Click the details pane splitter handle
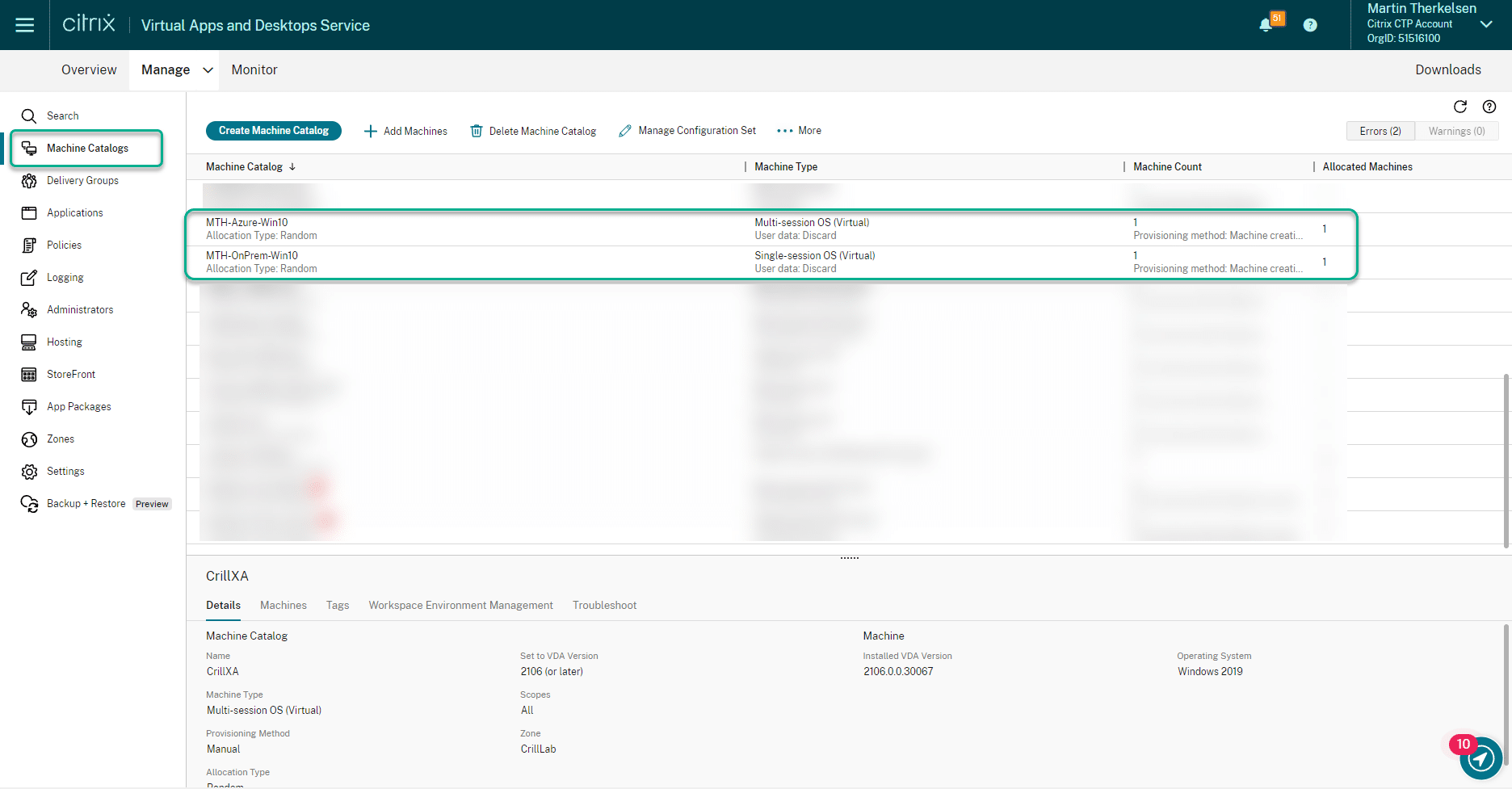The image size is (1512, 789). point(850,558)
